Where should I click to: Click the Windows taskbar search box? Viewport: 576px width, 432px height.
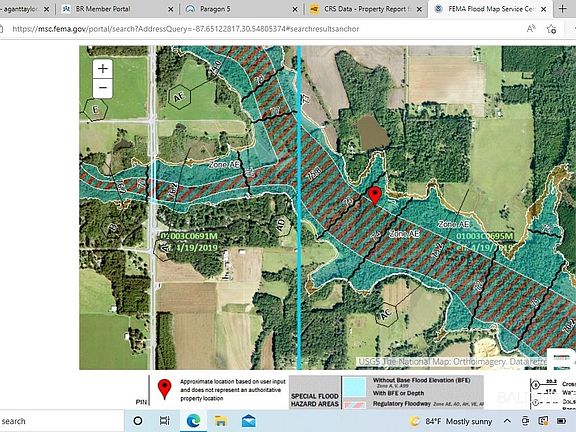tap(62, 421)
